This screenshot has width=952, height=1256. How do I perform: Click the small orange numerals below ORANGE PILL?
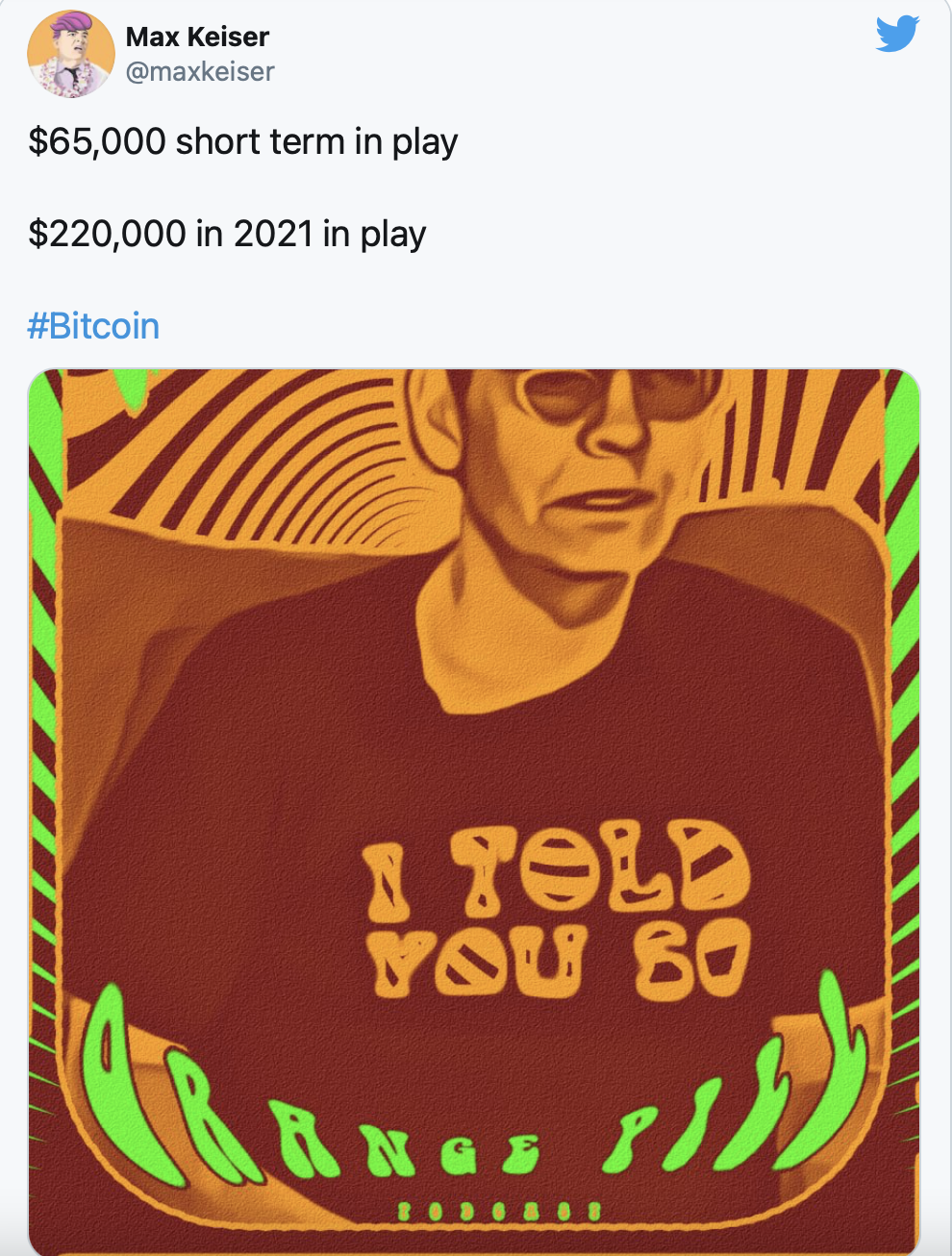[500, 1210]
